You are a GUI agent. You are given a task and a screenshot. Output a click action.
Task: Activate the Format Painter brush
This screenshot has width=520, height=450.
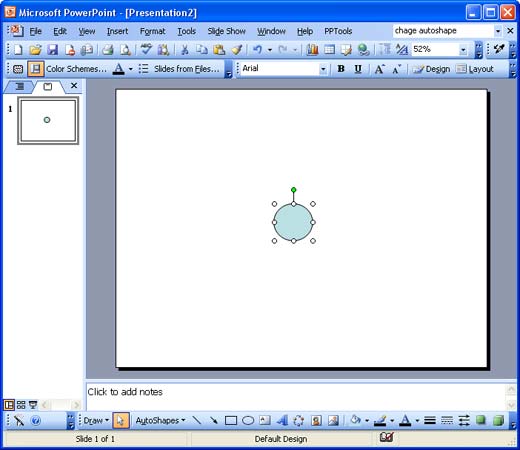pyautogui.click(x=236, y=50)
